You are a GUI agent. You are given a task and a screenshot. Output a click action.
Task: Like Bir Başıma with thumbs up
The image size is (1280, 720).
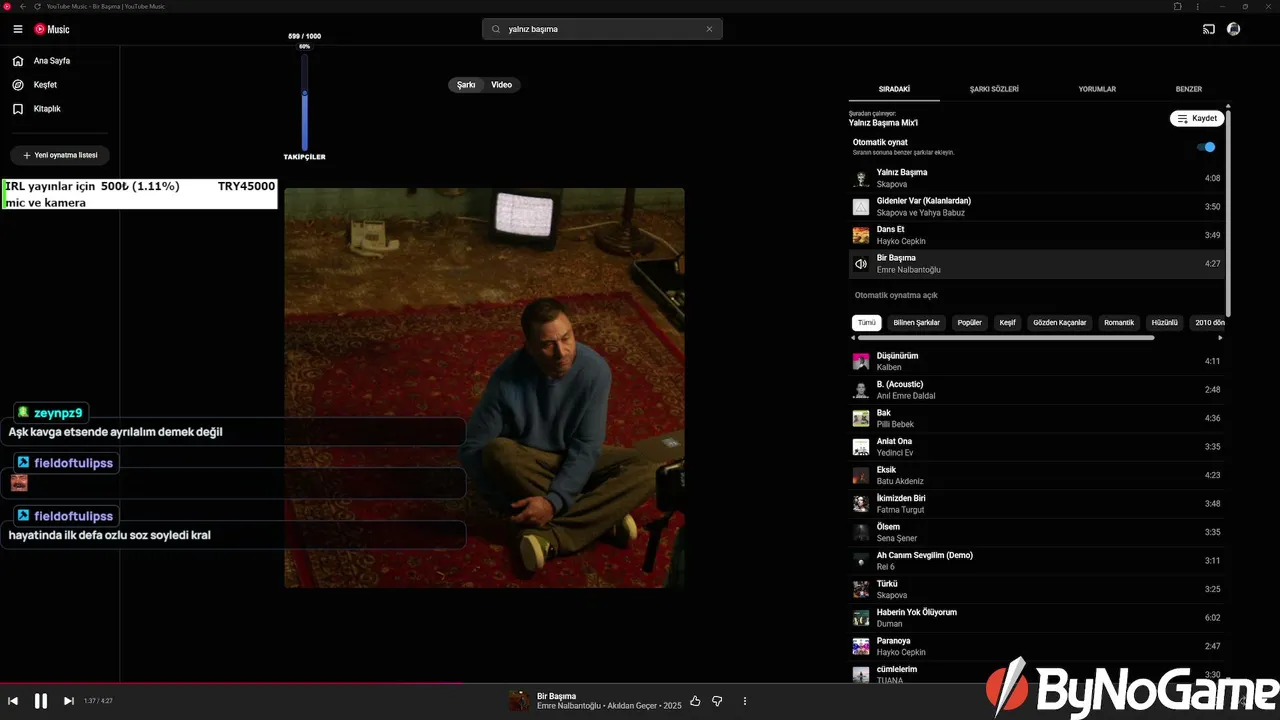pos(695,701)
